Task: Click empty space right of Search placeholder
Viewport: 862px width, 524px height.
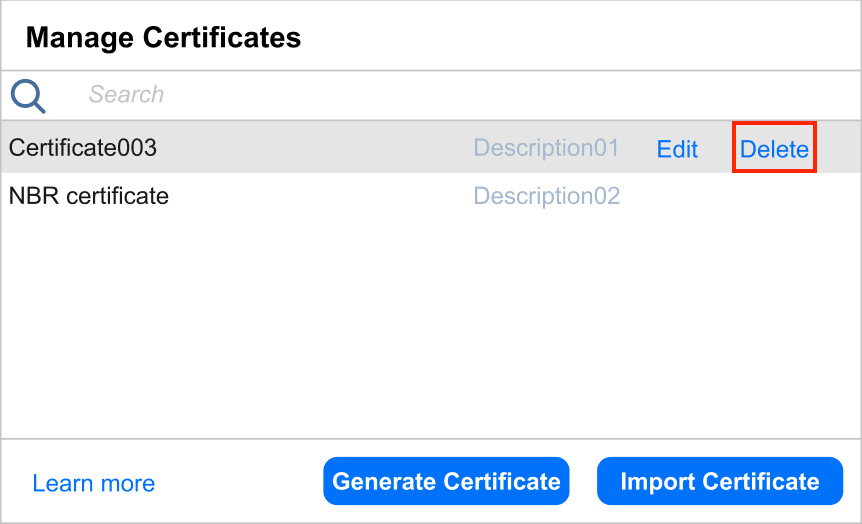Action: pos(500,95)
